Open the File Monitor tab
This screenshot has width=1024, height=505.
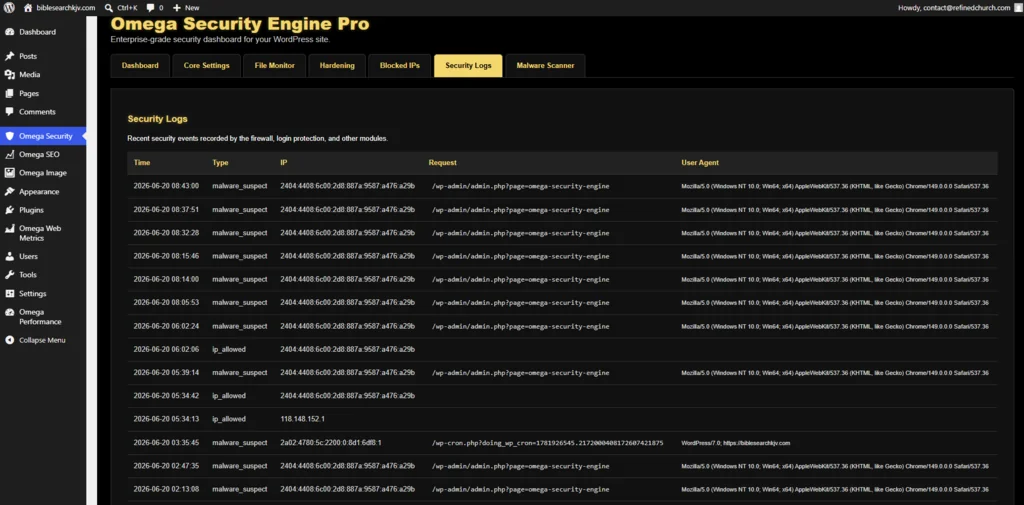[x=274, y=65]
